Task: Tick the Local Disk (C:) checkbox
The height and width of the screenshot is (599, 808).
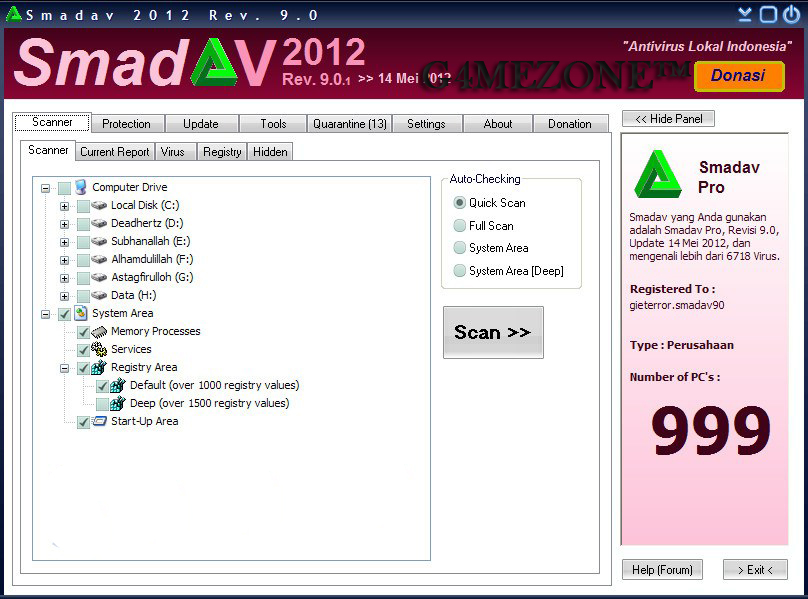Action: pos(83,206)
